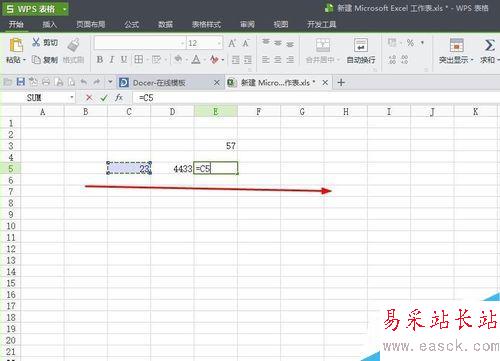
Task: Click the top vertical align icon
Action: pyautogui.click(x=266, y=42)
